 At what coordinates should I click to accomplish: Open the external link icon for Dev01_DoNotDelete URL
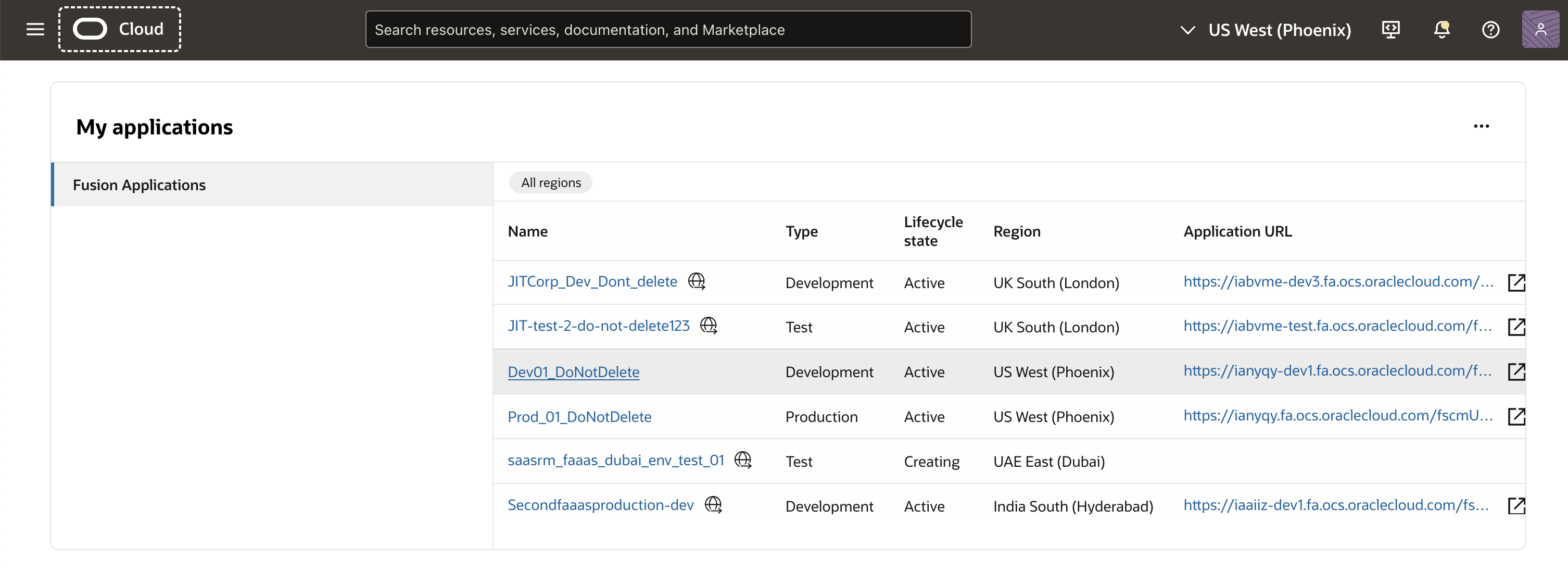(x=1515, y=371)
